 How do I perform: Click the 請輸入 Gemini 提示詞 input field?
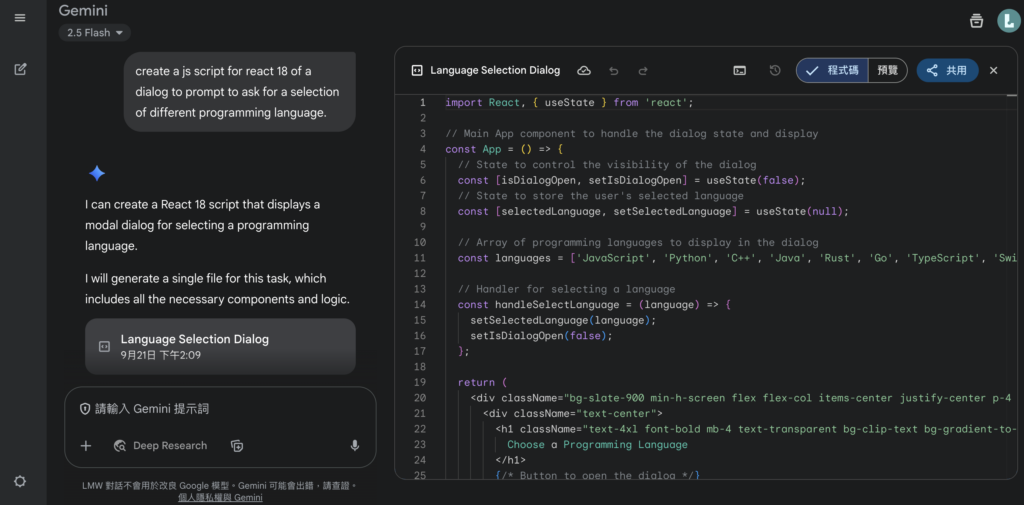(220, 409)
